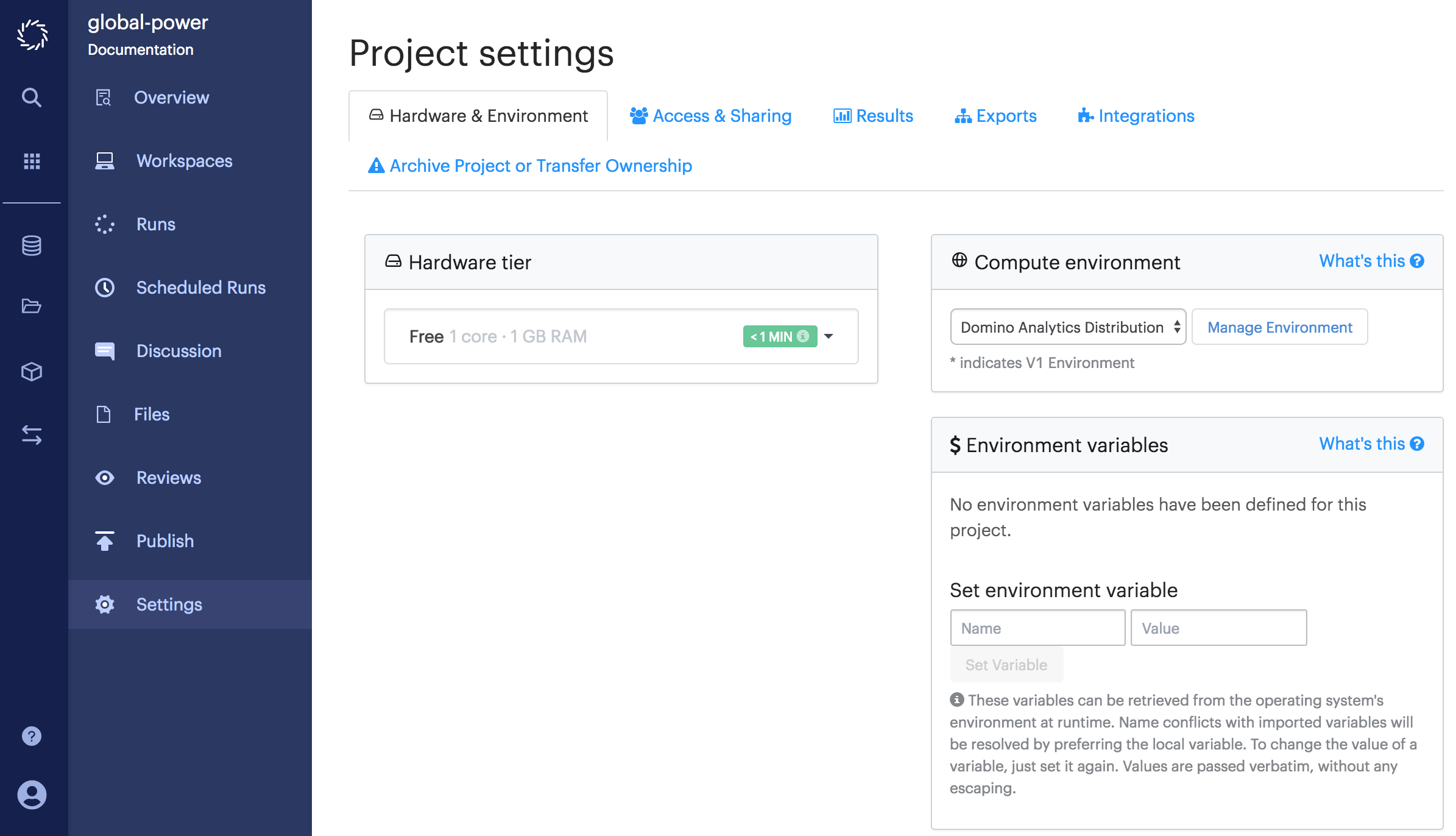The height and width of the screenshot is (836, 1456).
Task: Go to Workspaces in sidebar
Action: click(x=185, y=161)
